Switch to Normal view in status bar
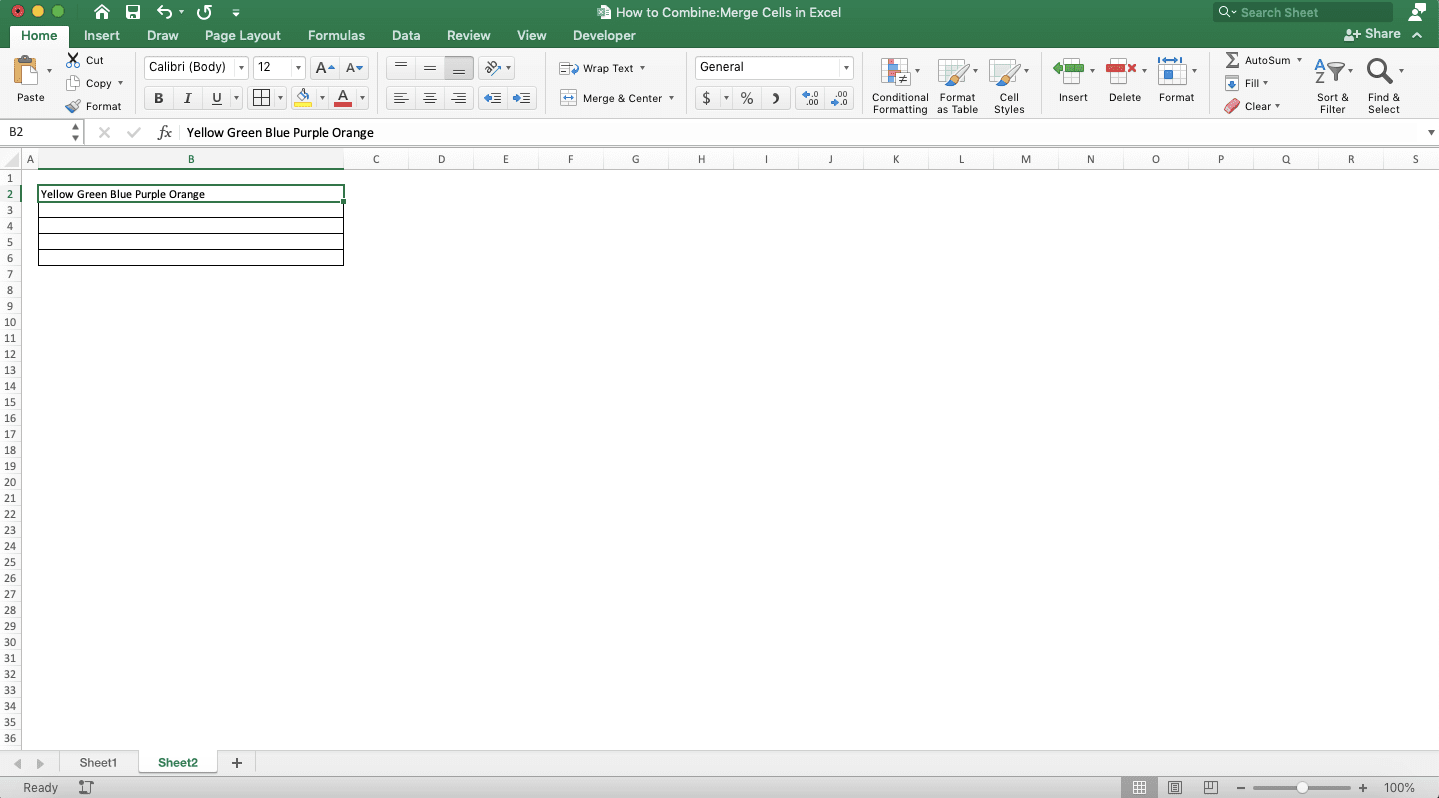The width and height of the screenshot is (1439, 798). tap(1139, 788)
